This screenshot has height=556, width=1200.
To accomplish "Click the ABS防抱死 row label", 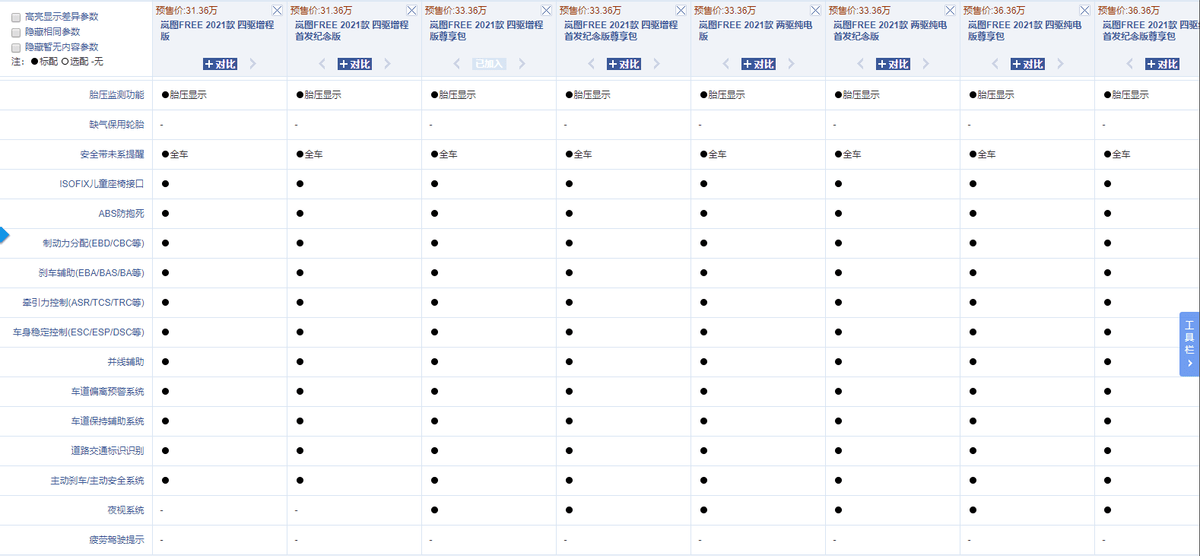I will [x=121, y=214].
